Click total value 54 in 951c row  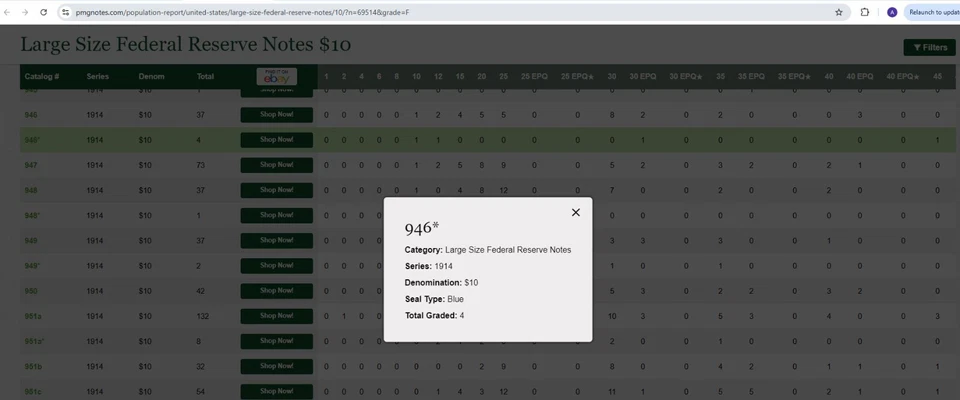click(201, 391)
